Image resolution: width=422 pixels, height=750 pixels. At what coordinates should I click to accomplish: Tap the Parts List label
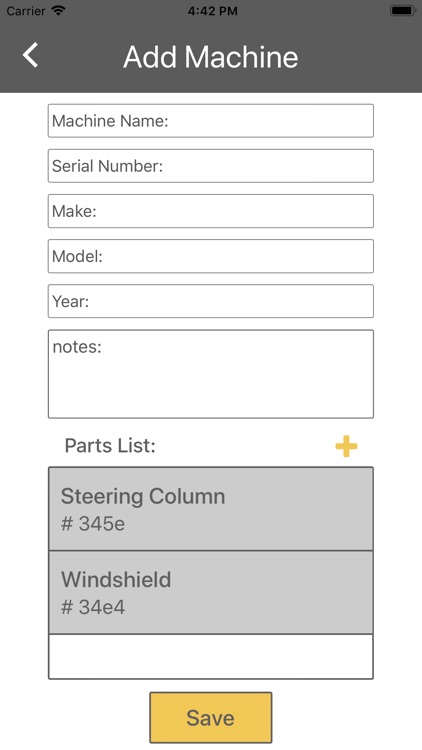coord(110,446)
